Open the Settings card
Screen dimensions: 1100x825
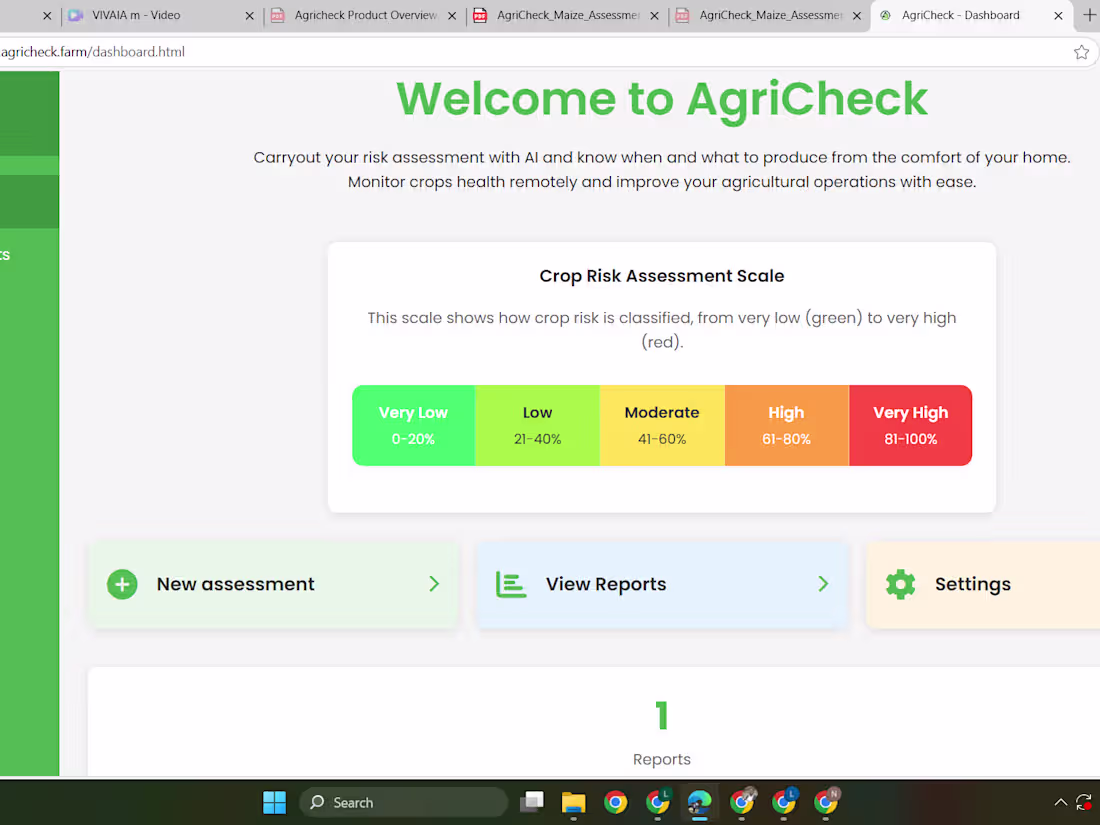pos(984,584)
